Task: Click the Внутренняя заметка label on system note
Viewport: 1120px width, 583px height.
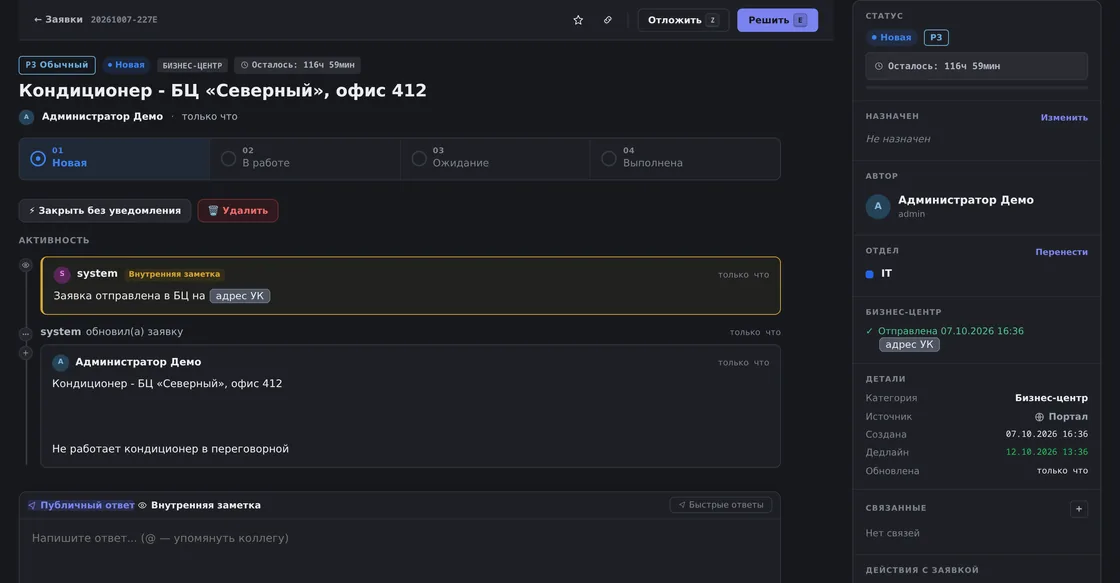Action: [174, 274]
